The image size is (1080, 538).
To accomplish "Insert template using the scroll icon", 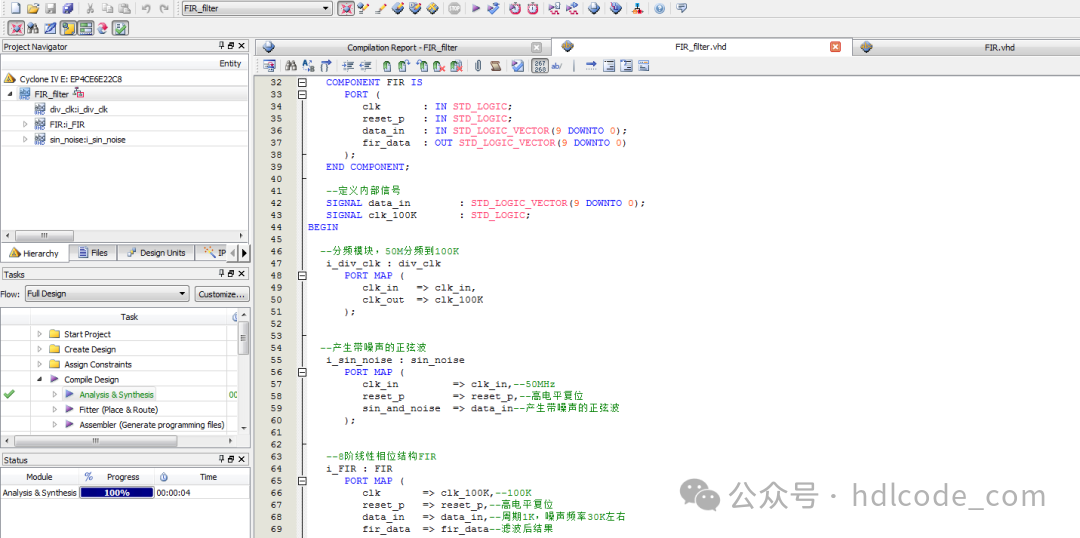I will click(x=495, y=66).
